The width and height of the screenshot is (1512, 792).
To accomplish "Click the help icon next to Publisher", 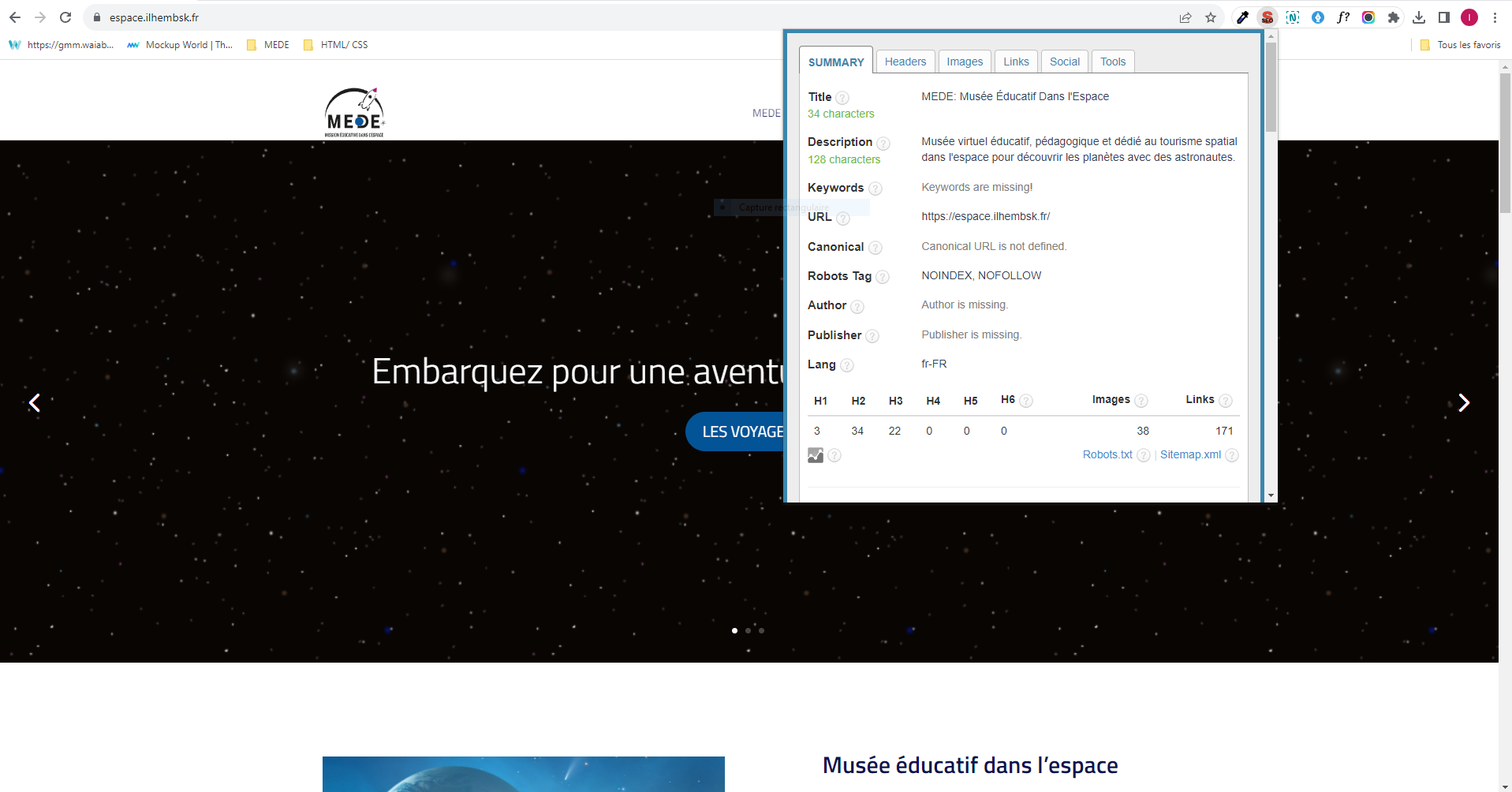I will [872, 336].
